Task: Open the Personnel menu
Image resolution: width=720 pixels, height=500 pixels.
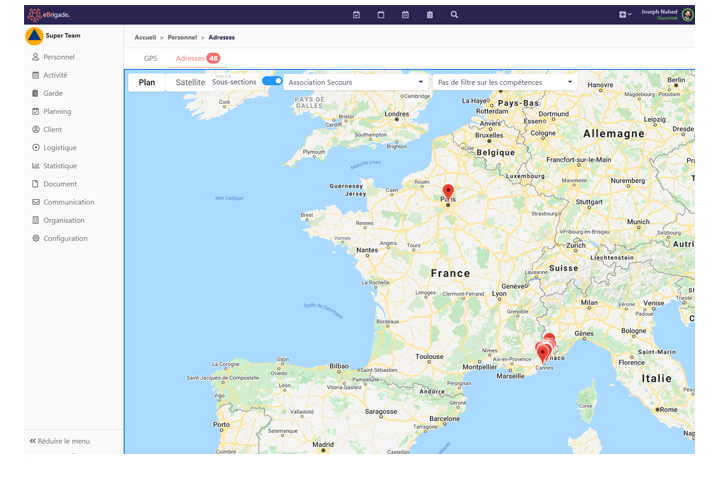Action: pos(59,57)
